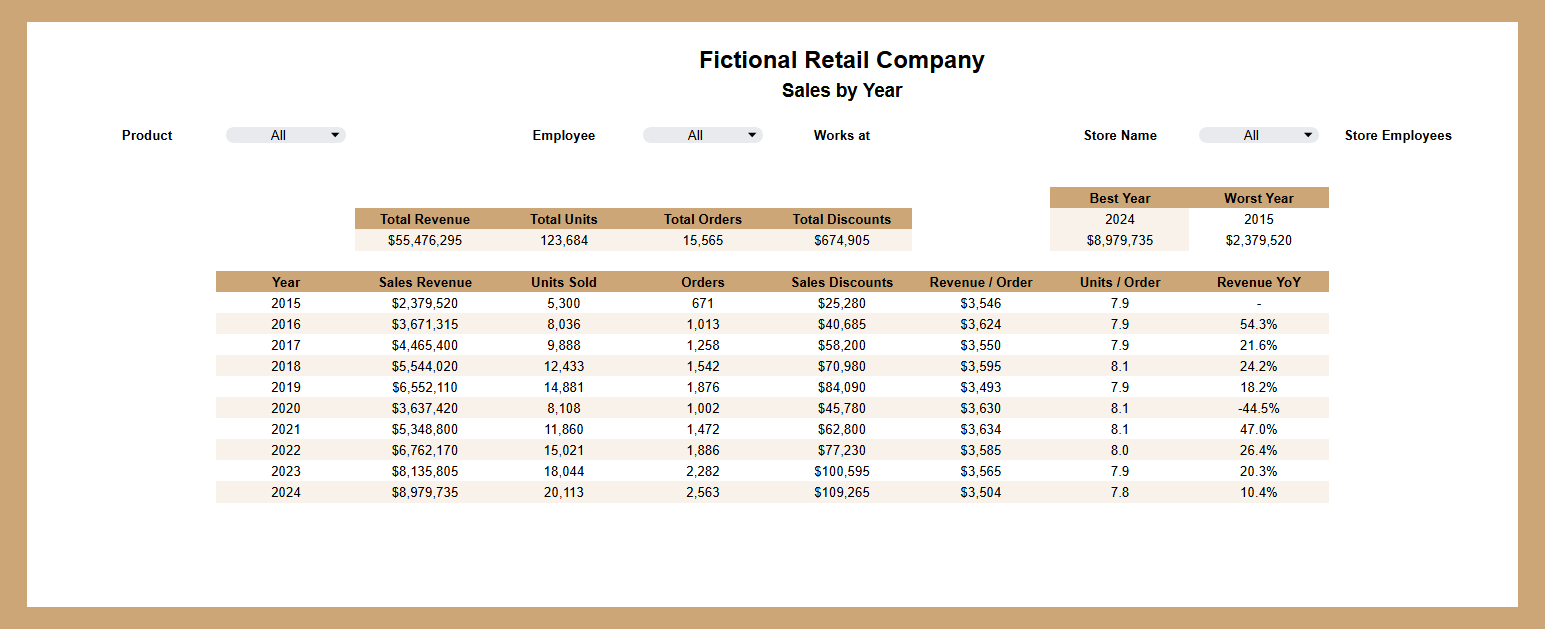
Task: Select the -44.5% Revenue YoY cell
Action: 1258,408
